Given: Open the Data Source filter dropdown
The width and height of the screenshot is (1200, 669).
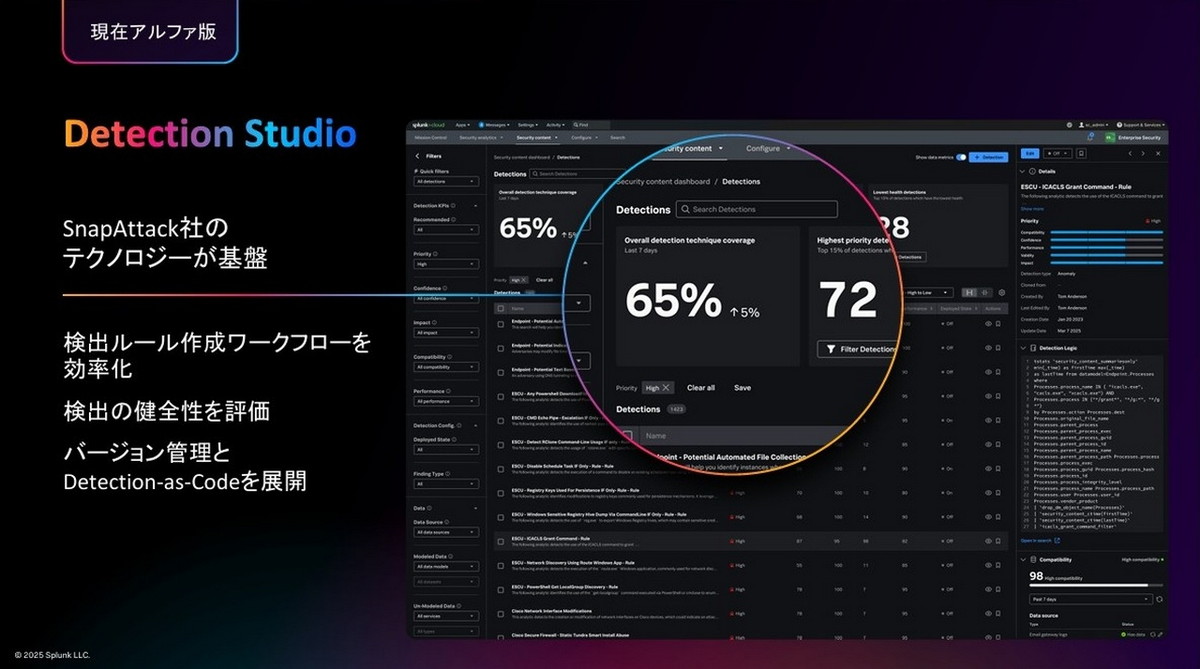Looking at the screenshot, I should (x=445, y=533).
